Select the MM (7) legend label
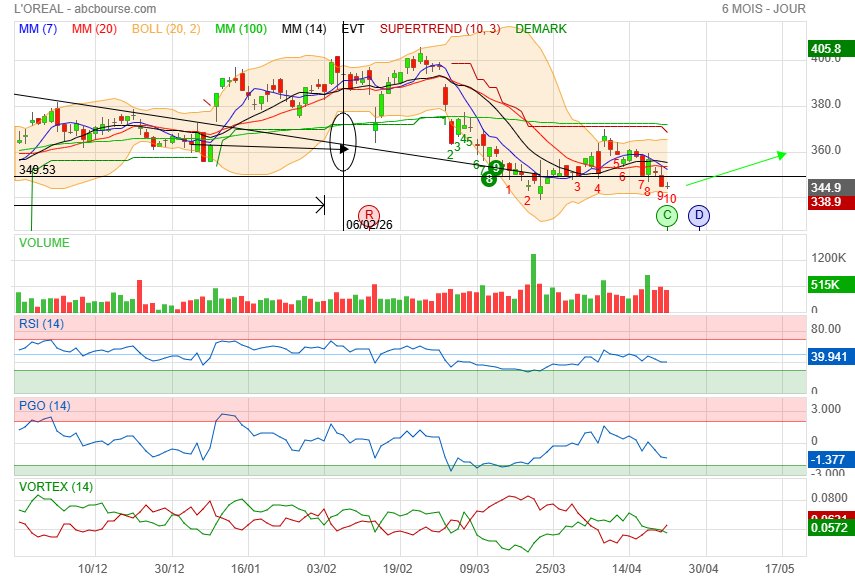 (38, 29)
